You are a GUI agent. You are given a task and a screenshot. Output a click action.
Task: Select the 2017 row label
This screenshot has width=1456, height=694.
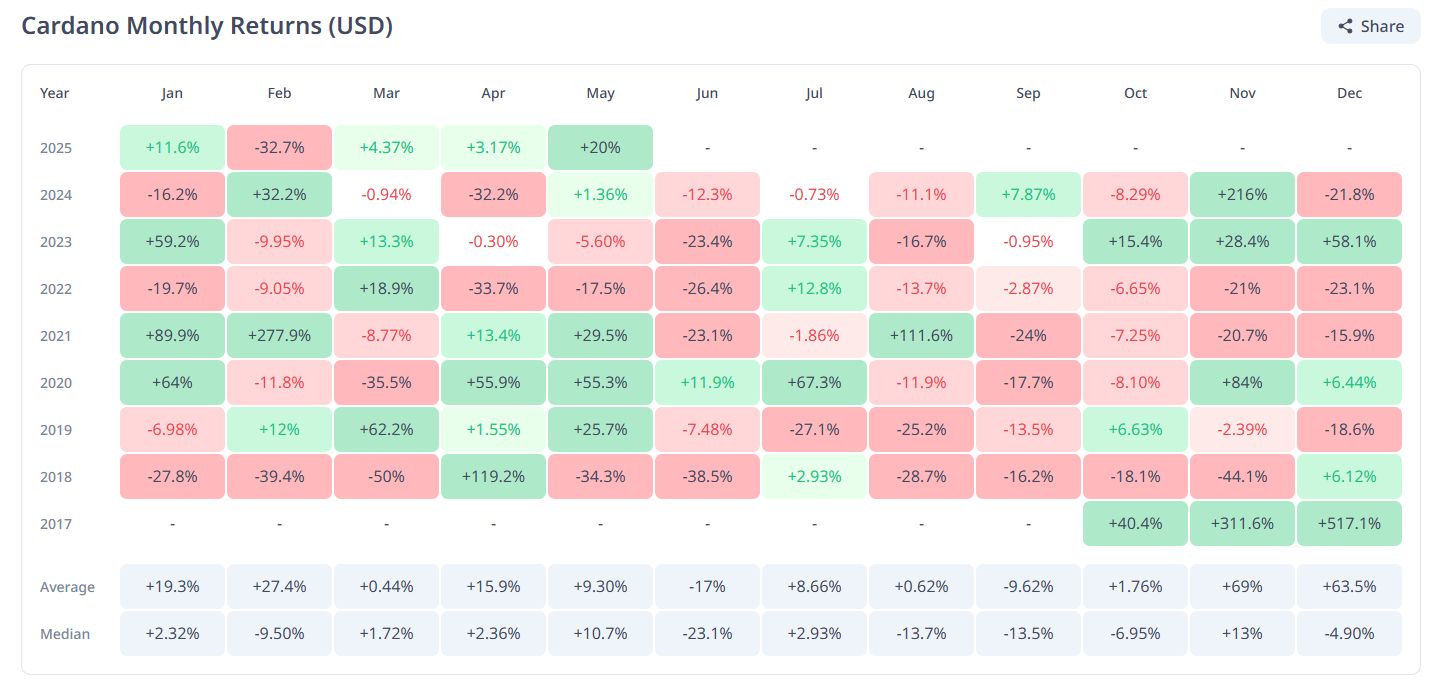pos(56,524)
